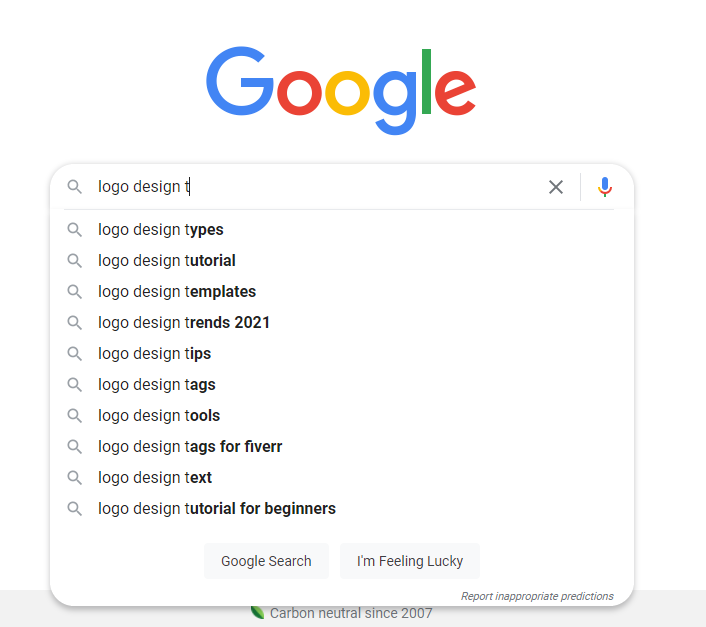Pick 'logo design tutorial for beginners' suggestion
Image resolution: width=706 pixels, height=627 pixels.
[217, 509]
